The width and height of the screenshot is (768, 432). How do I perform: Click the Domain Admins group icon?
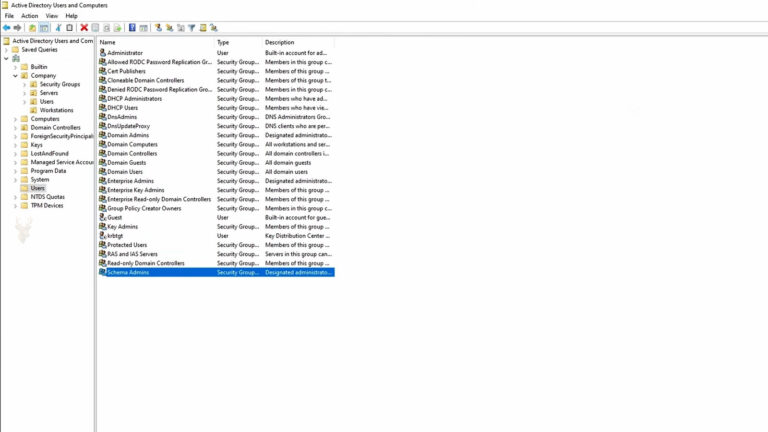click(102, 135)
